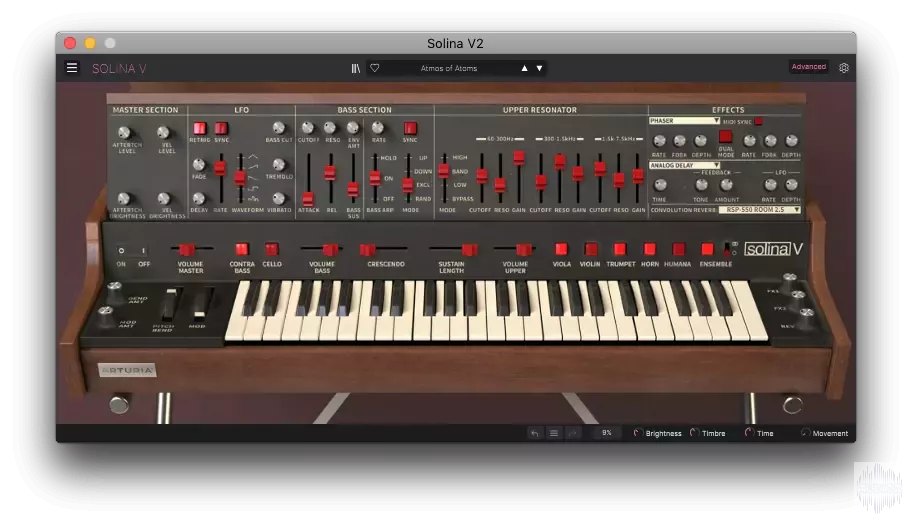Open the Analog Delay effect dropdown

684,165
